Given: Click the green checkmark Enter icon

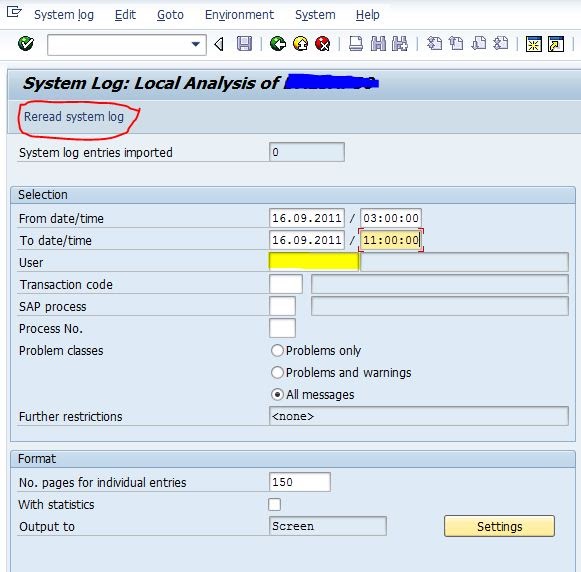Looking at the screenshot, I should [x=26, y=44].
